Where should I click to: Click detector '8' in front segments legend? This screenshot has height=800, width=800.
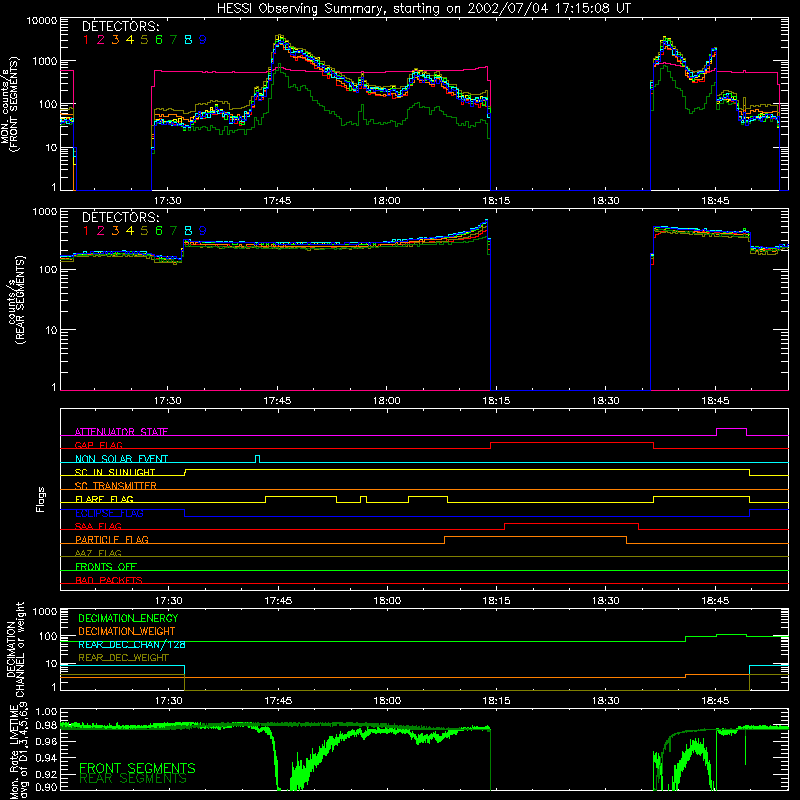188,39
